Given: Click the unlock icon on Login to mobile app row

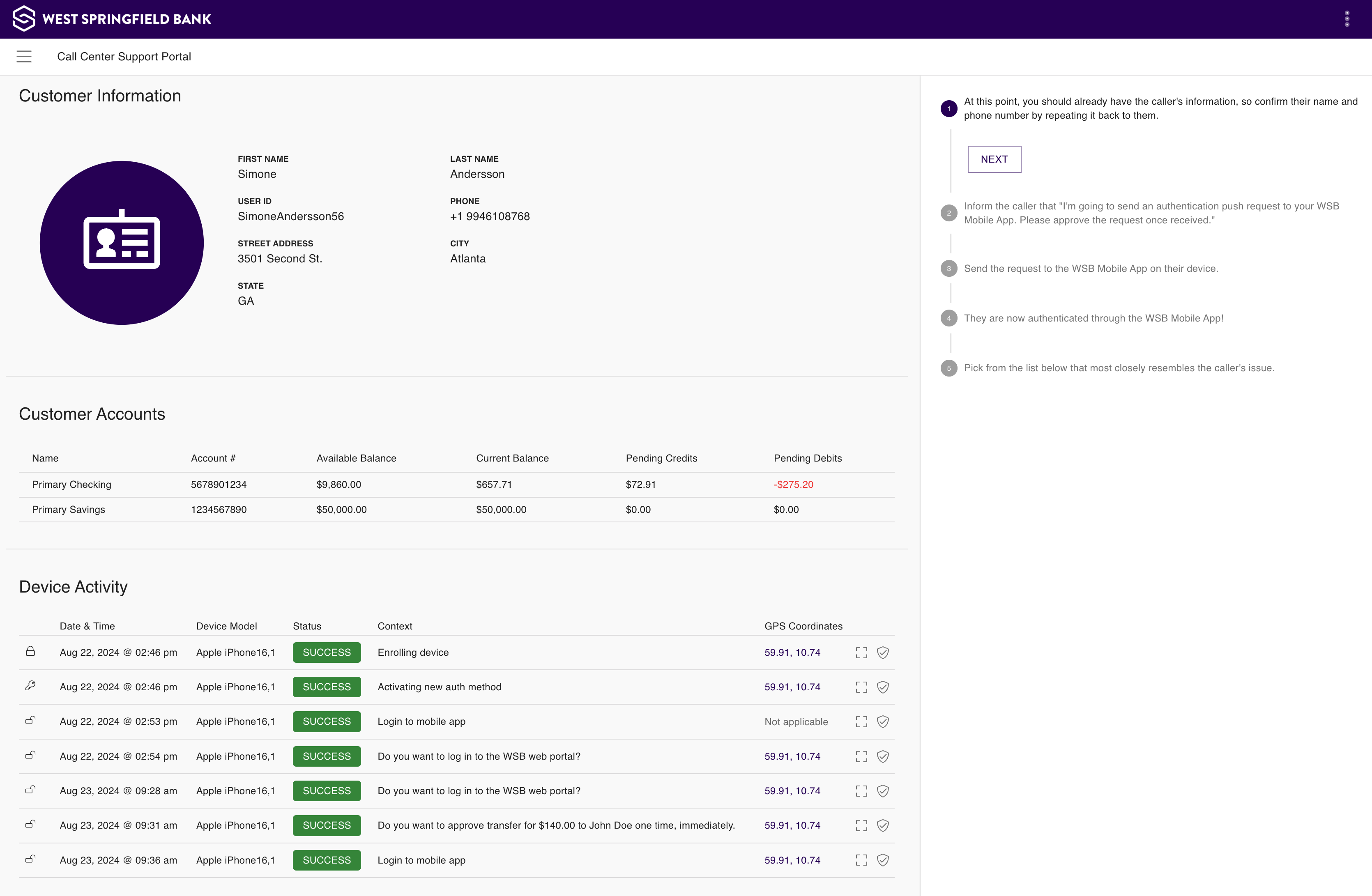Looking at the screenshot, I should point(30,721).
